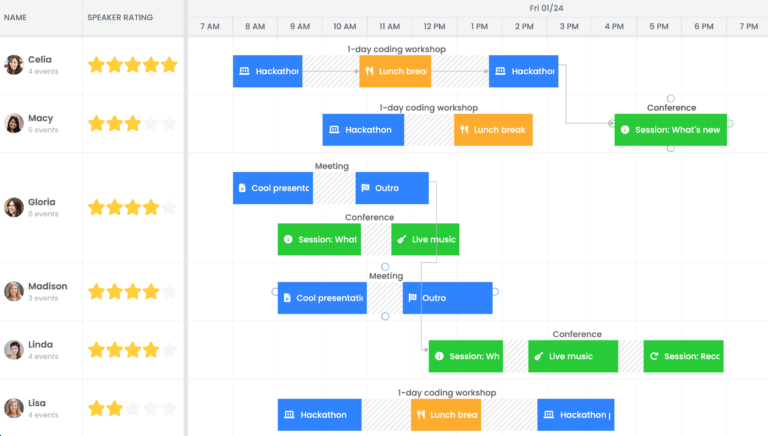Viewport: 768px width, 436px height.
Task: Click info icon in Linda's Session: Wh event
Action: [439, 356]
